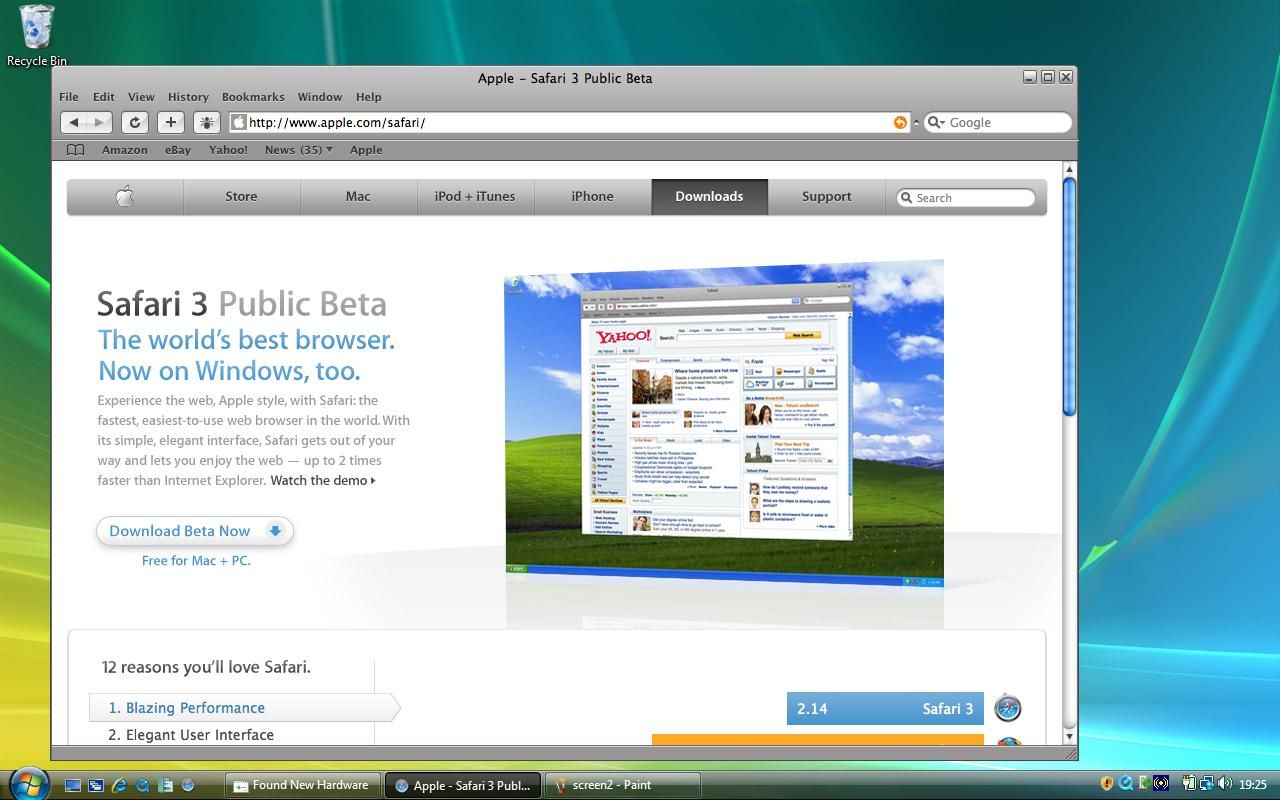
Task: Click the add bookmark plus button
Action: tap(171, 122)
